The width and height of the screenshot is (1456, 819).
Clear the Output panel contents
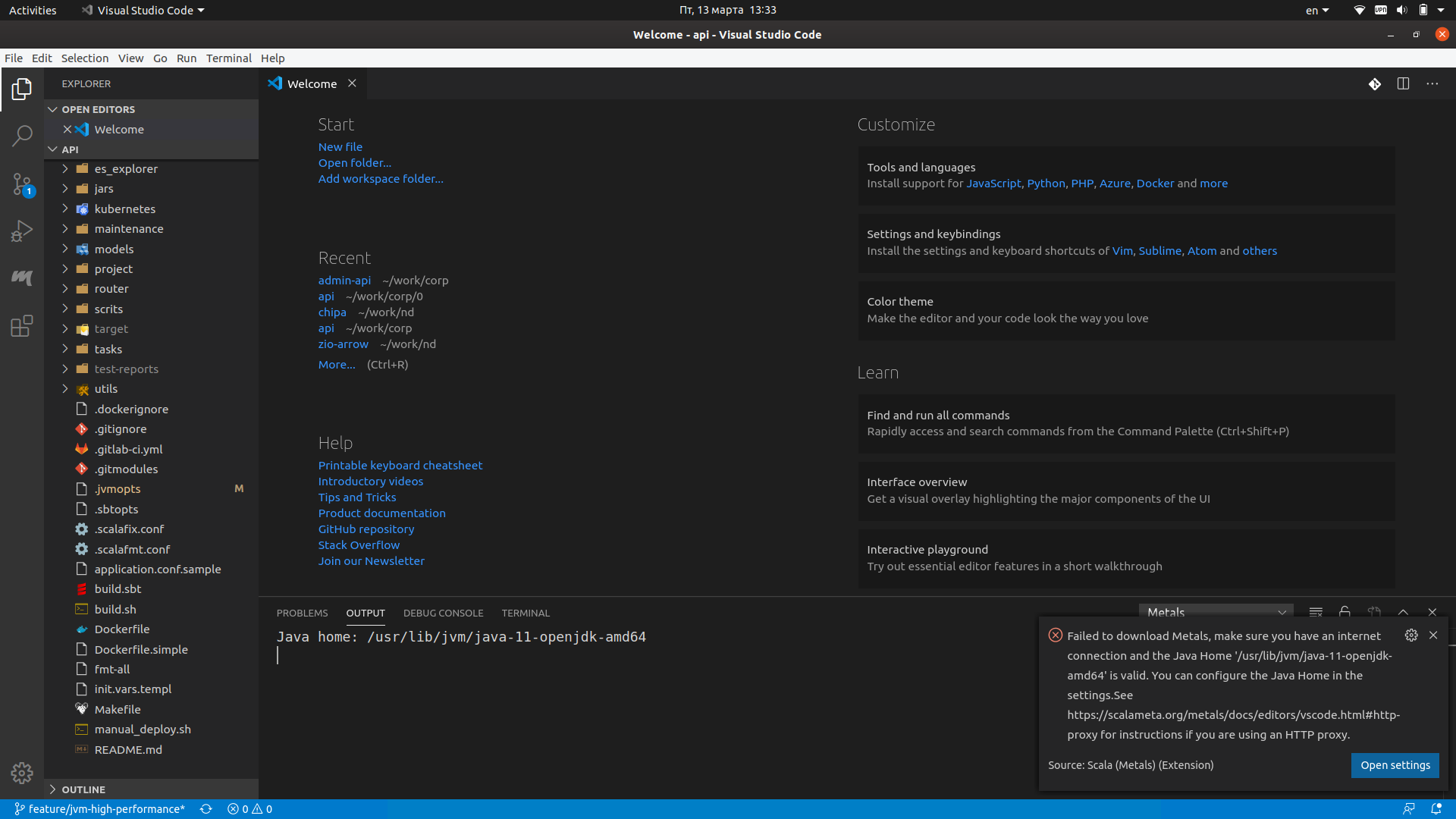(1316, 612)
